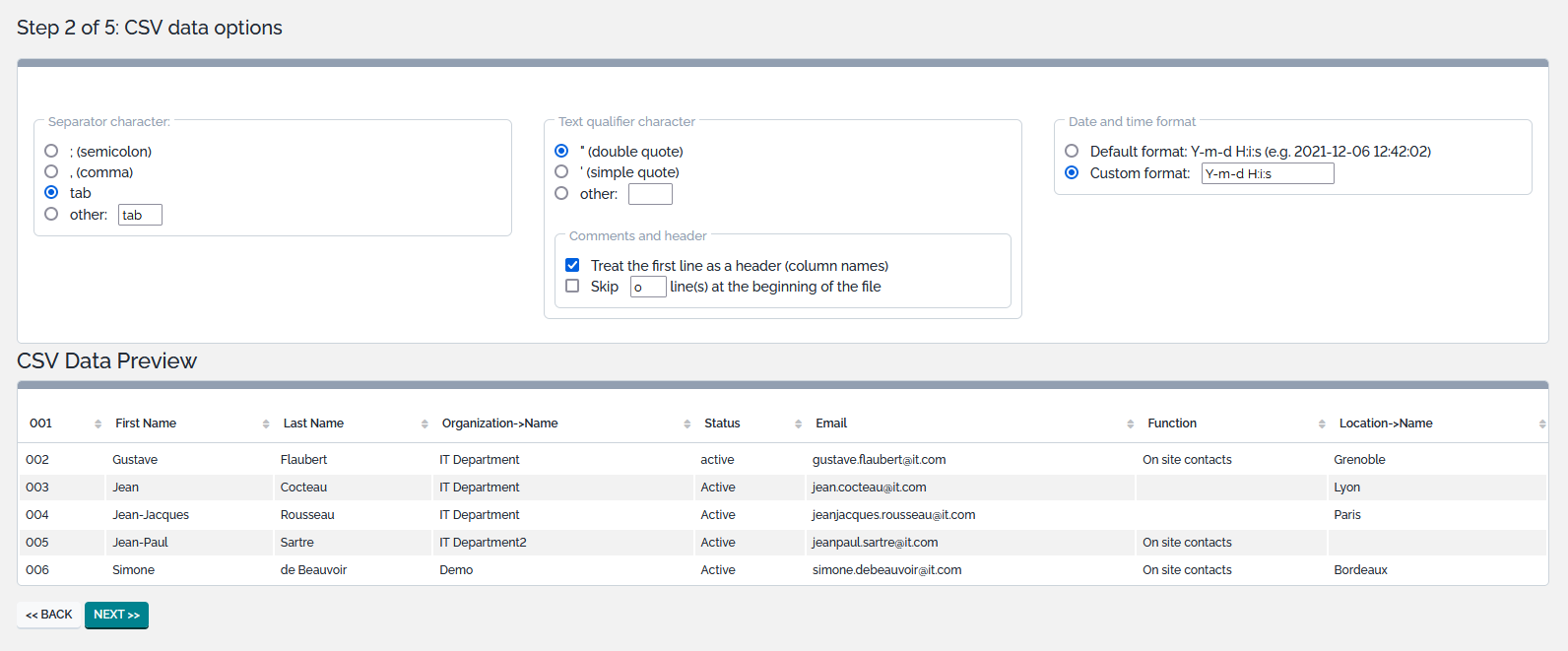
Task: Focus the other separator text field
Action: [x=140, y=215]
